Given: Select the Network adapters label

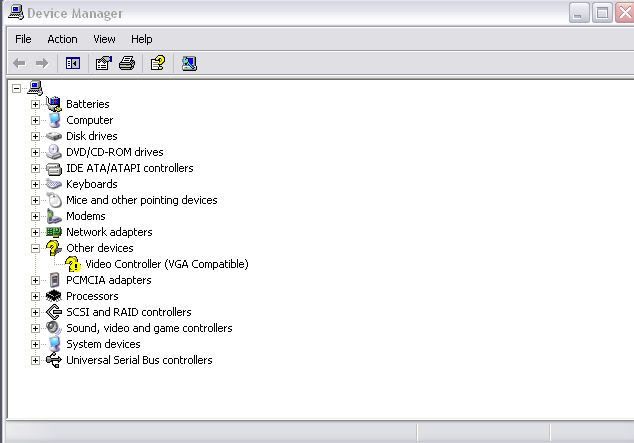Looking at the screenshot, I should 109,232.
